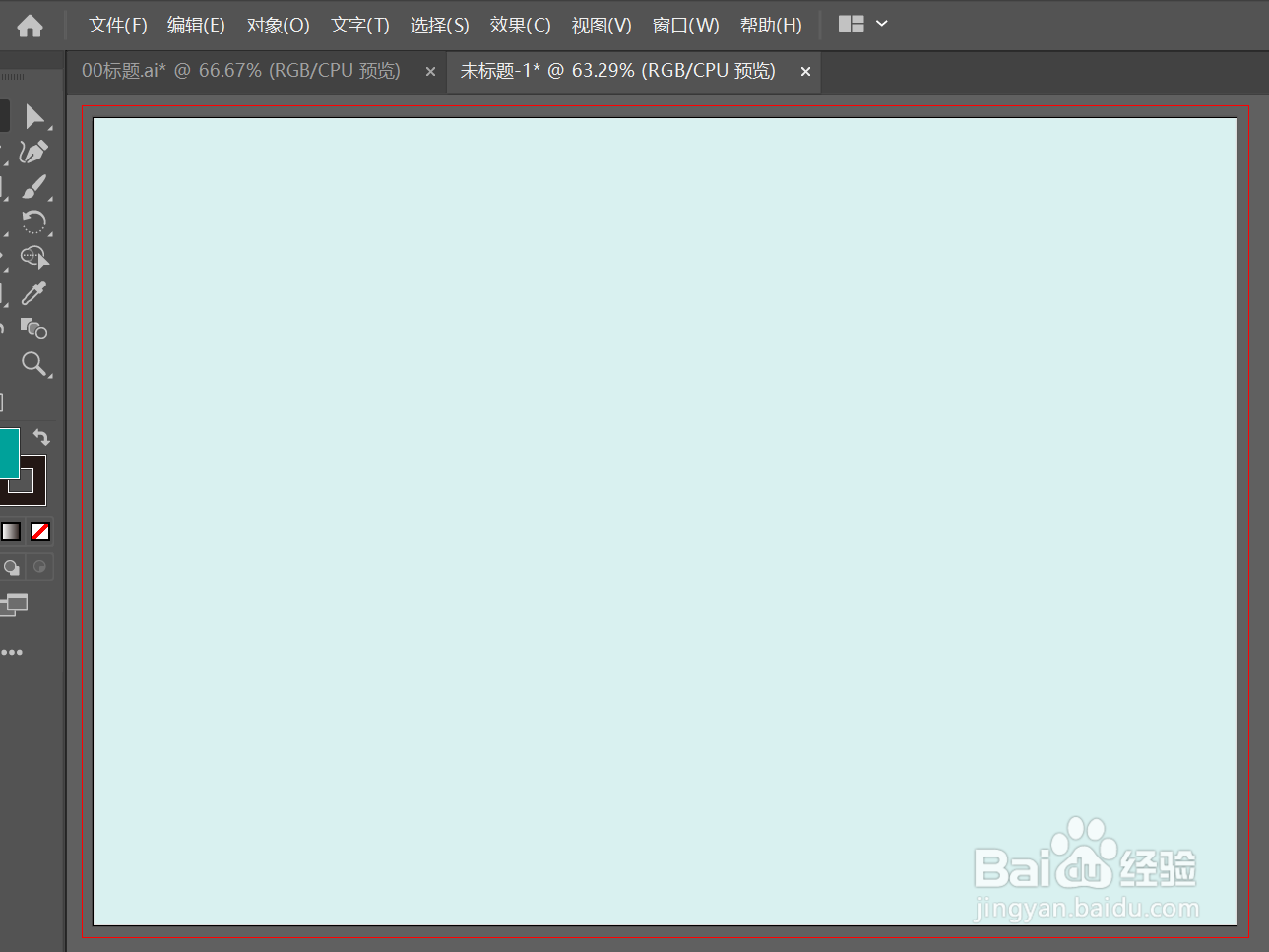Select the Eyedropper tool
1269x952 pixels.
34,293
